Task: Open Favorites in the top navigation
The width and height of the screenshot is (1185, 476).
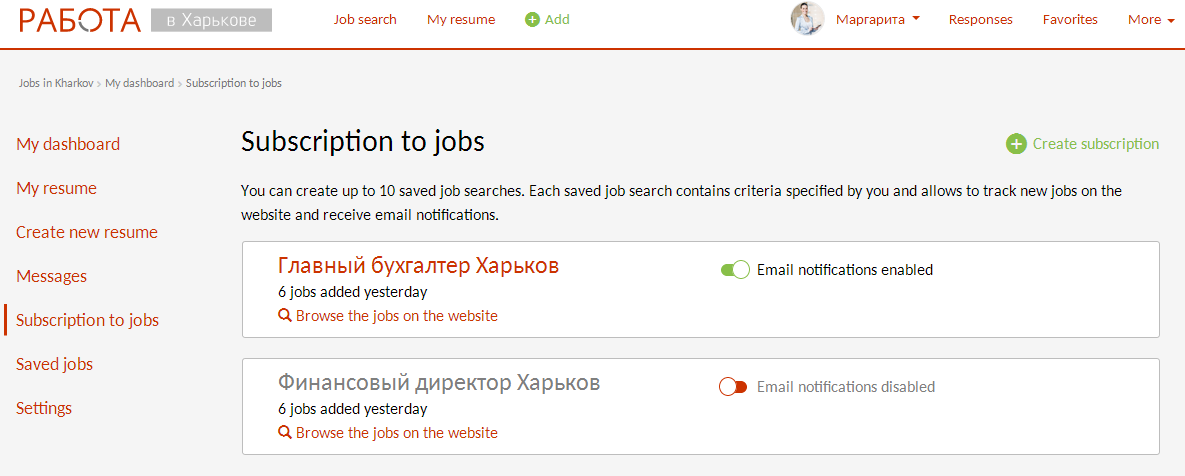Action: 1069,20
